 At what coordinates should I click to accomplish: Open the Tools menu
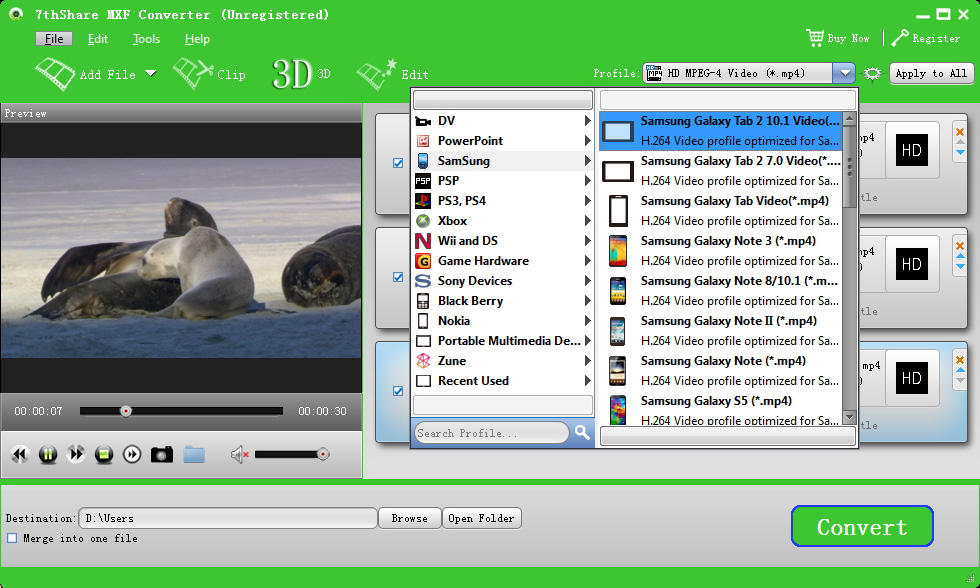click(x=146, y=39)
